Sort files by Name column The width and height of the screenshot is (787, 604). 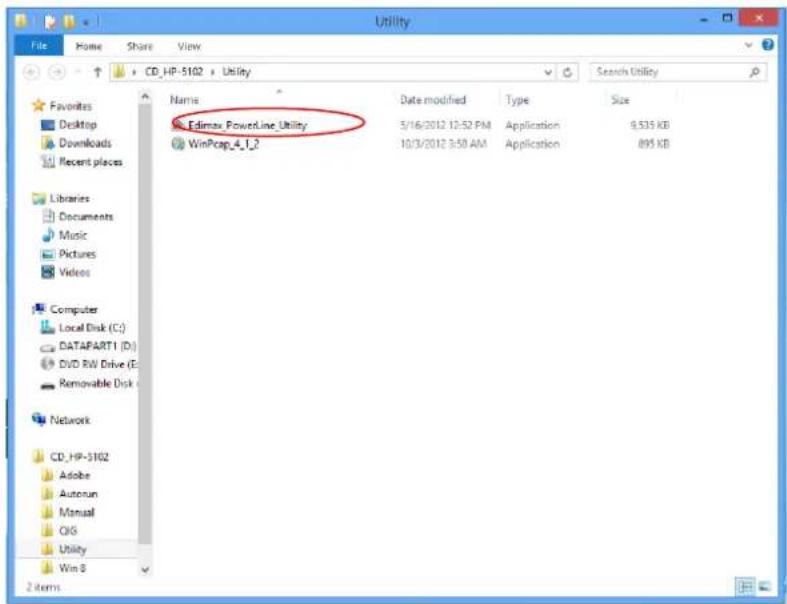[184, 100]
